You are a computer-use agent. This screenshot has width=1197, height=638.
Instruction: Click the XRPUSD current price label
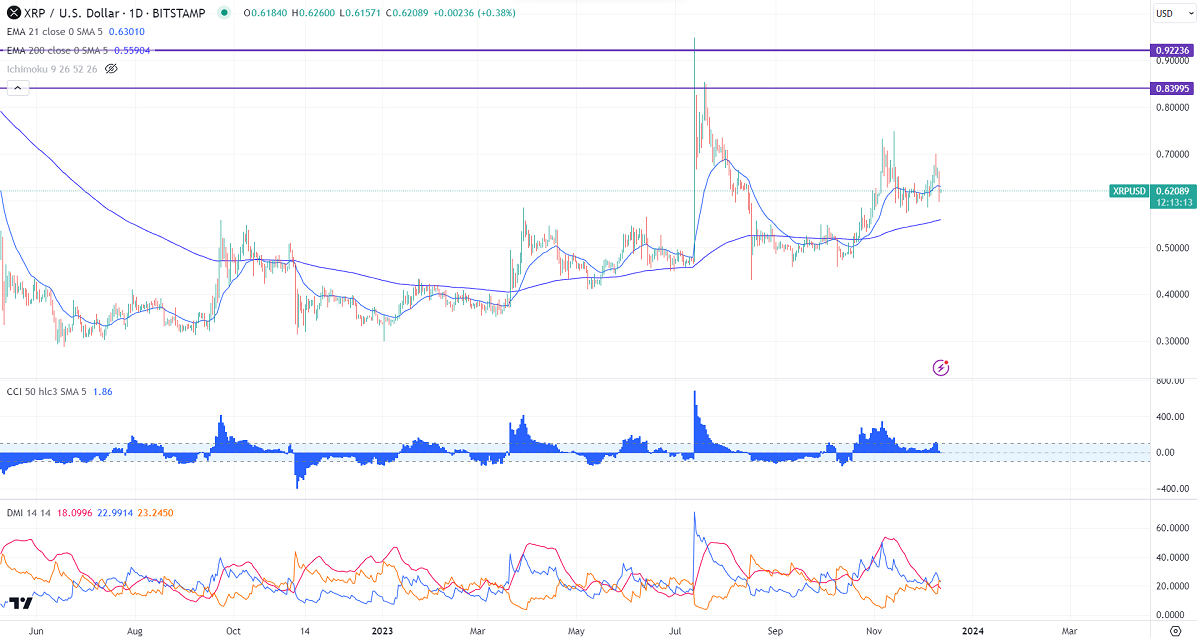[1129, 191]
